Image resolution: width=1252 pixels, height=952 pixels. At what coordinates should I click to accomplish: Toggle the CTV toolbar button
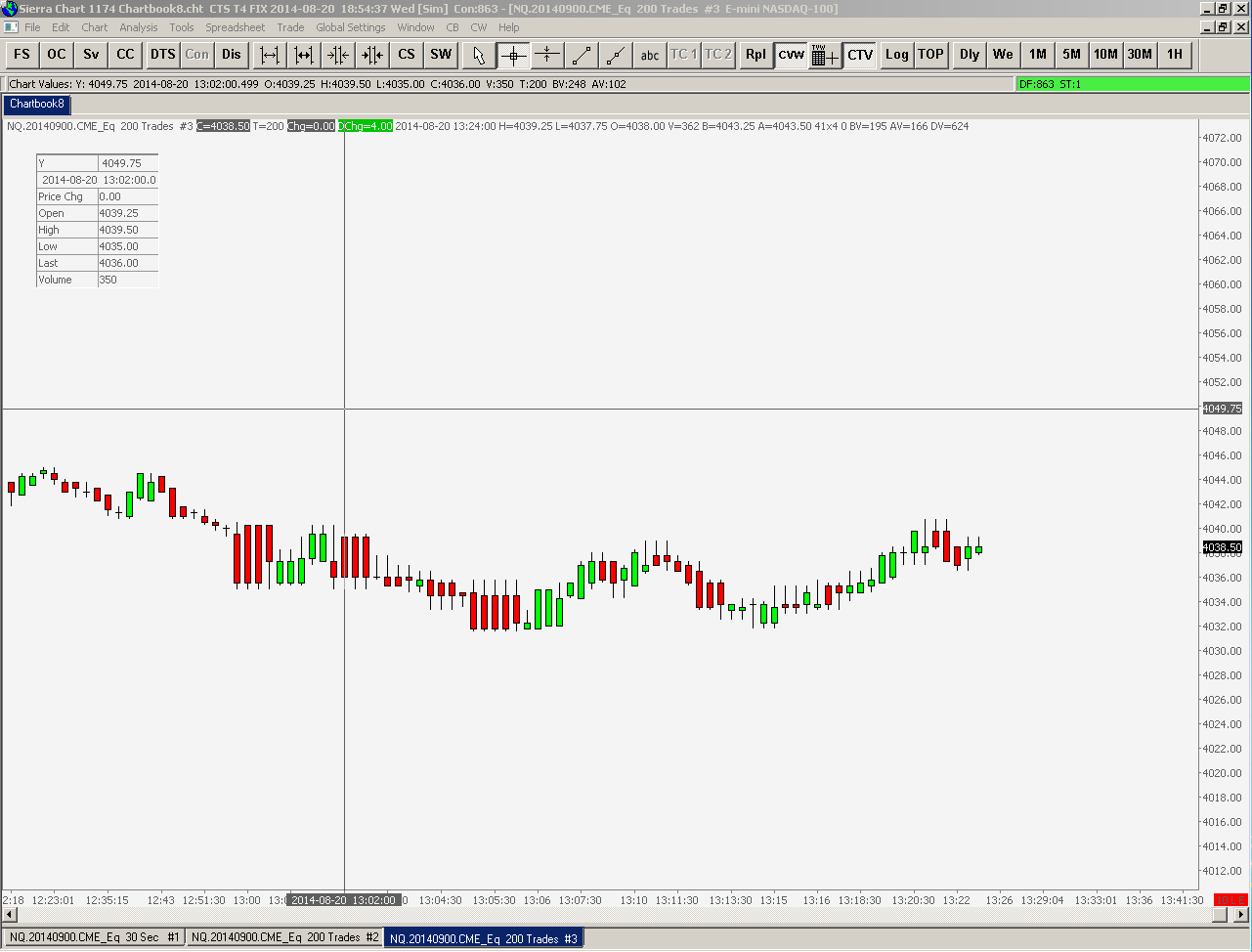tap(860, 55)
